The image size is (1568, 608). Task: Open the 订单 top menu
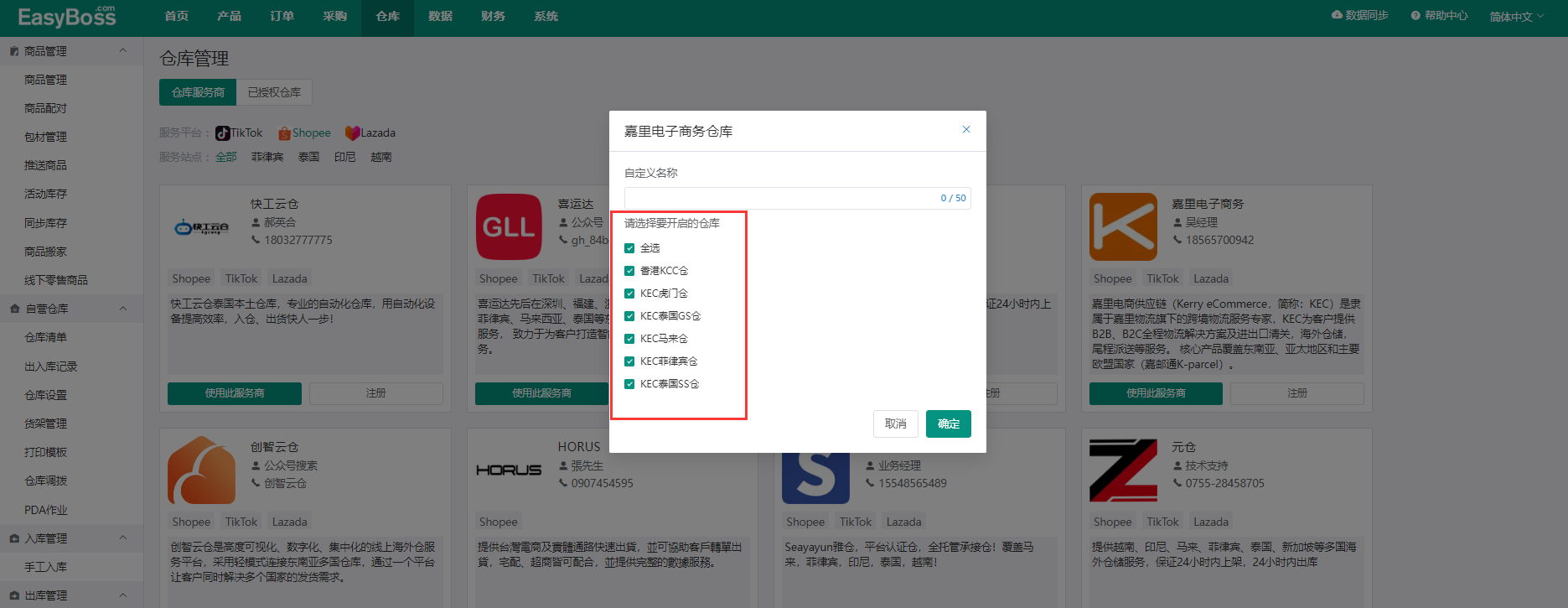282,16
